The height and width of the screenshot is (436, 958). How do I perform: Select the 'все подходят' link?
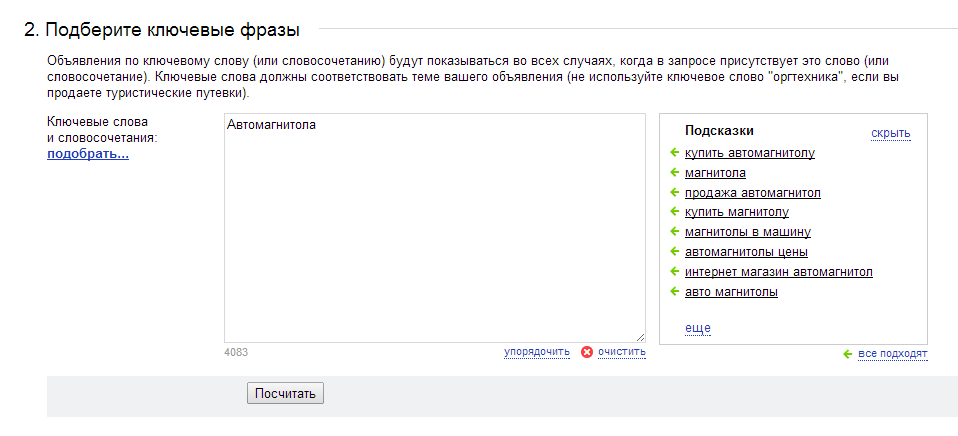(x=893, y=354)
